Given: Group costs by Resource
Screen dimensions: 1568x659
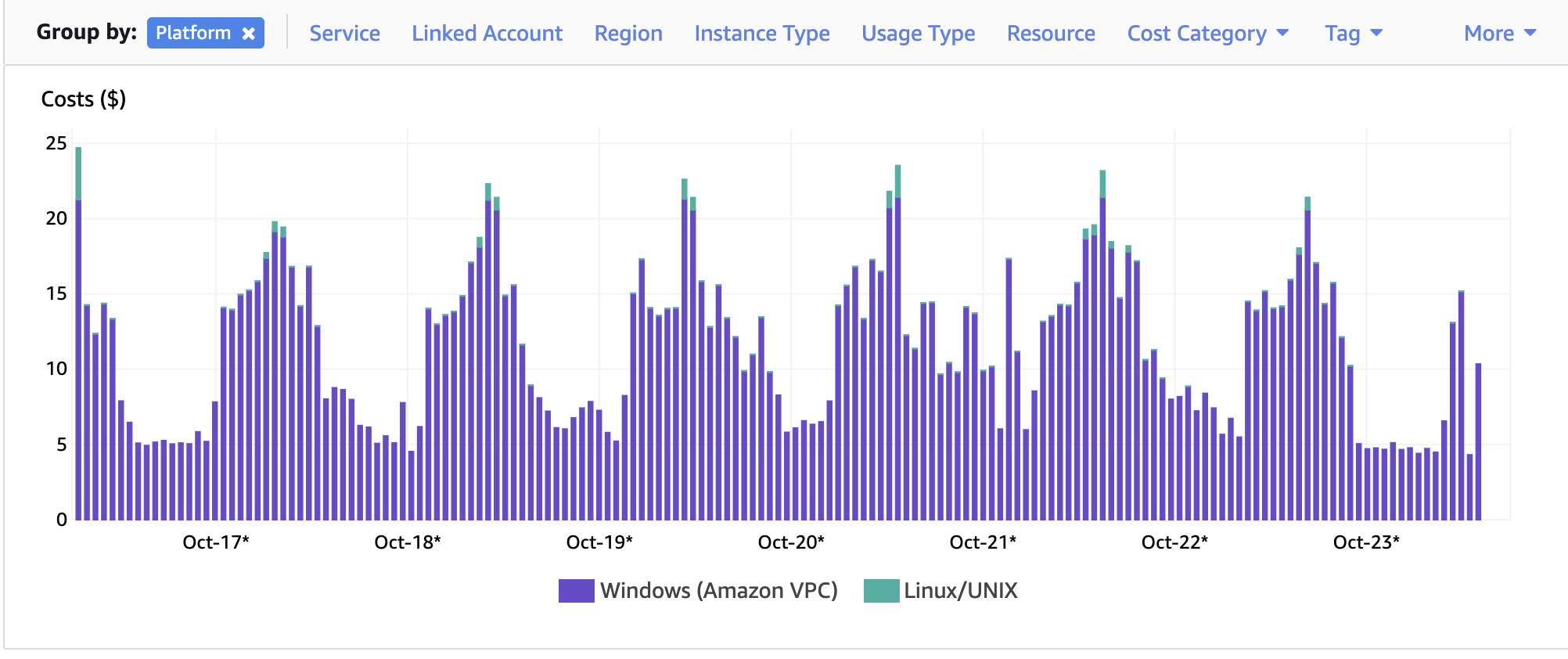Looking at the screenshot, I should pyautogui.click(x=1051, y=34).
